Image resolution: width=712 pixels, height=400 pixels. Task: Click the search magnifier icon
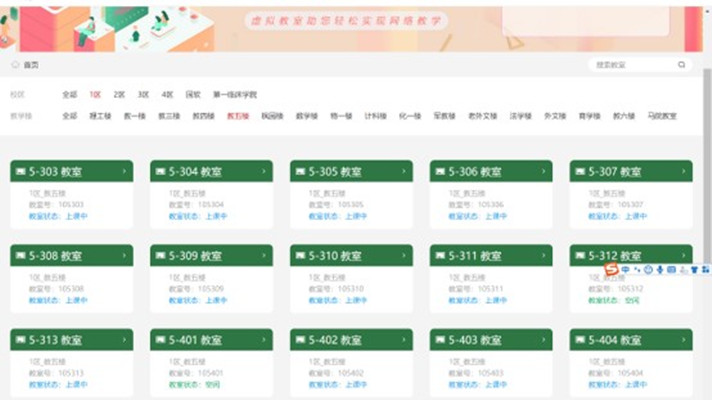pos(682,65)
